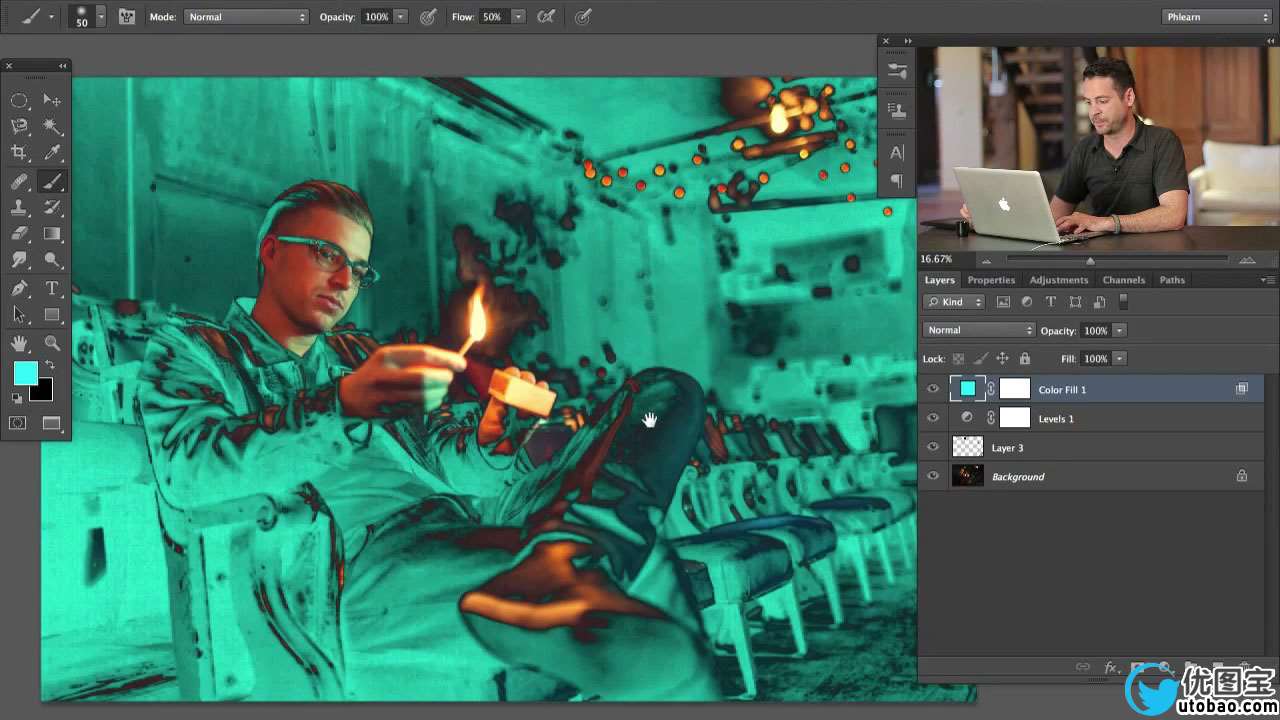Open the brush Mode dropdown

click(246, 17)
